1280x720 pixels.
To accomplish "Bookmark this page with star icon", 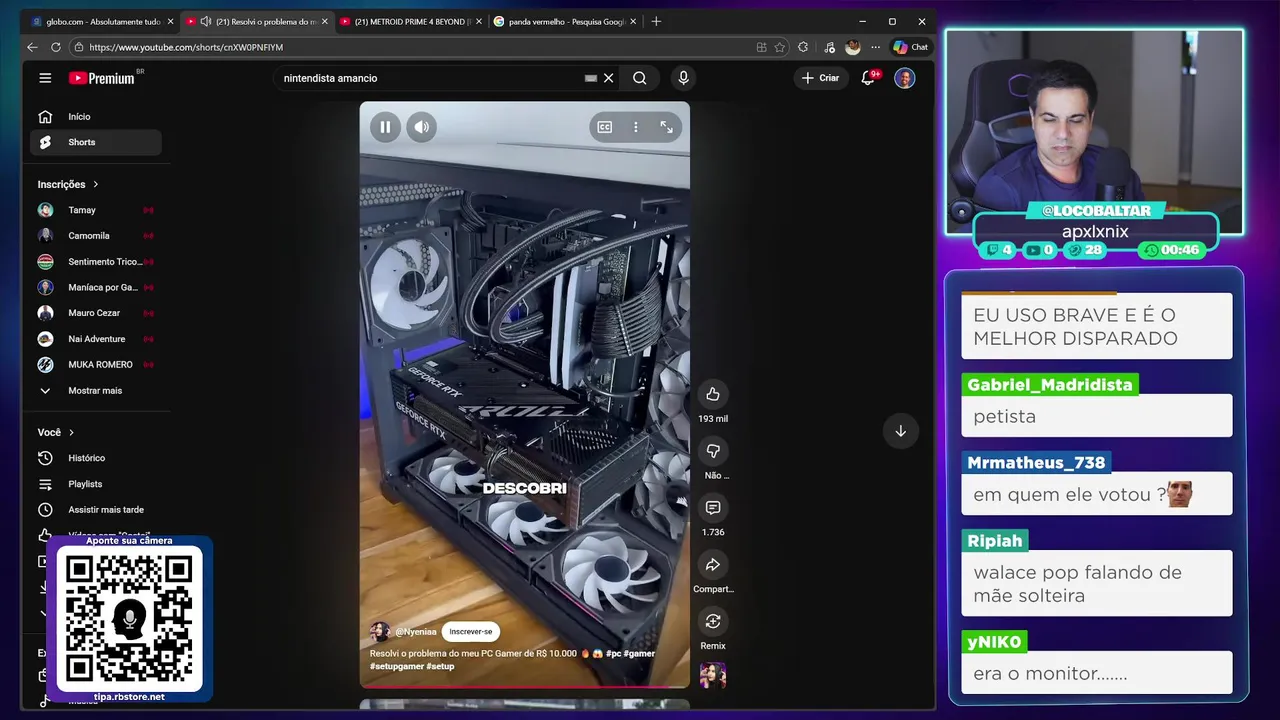I will (780, 47).
